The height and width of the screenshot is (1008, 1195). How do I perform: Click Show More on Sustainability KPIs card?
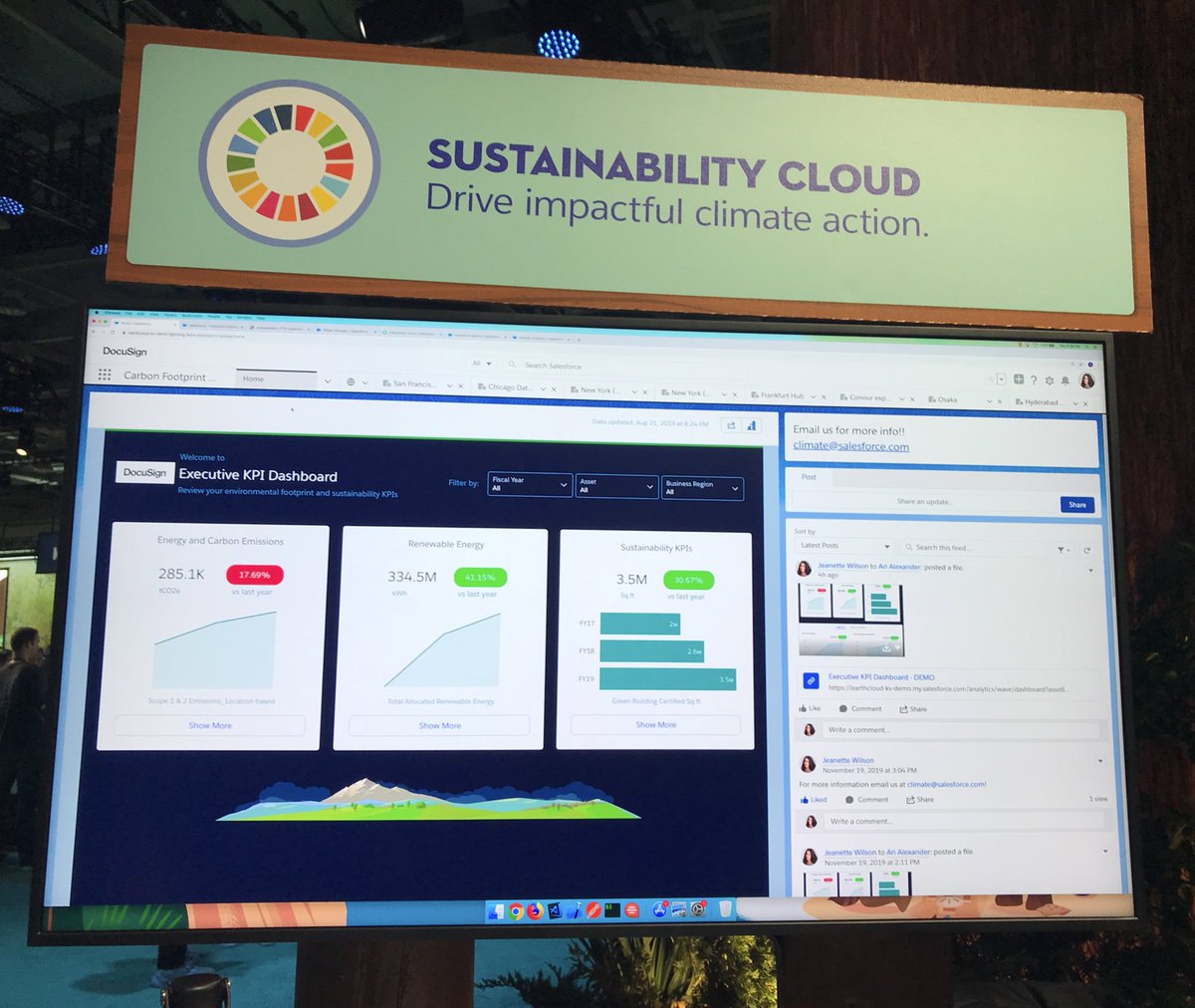(x=655, y=724)
